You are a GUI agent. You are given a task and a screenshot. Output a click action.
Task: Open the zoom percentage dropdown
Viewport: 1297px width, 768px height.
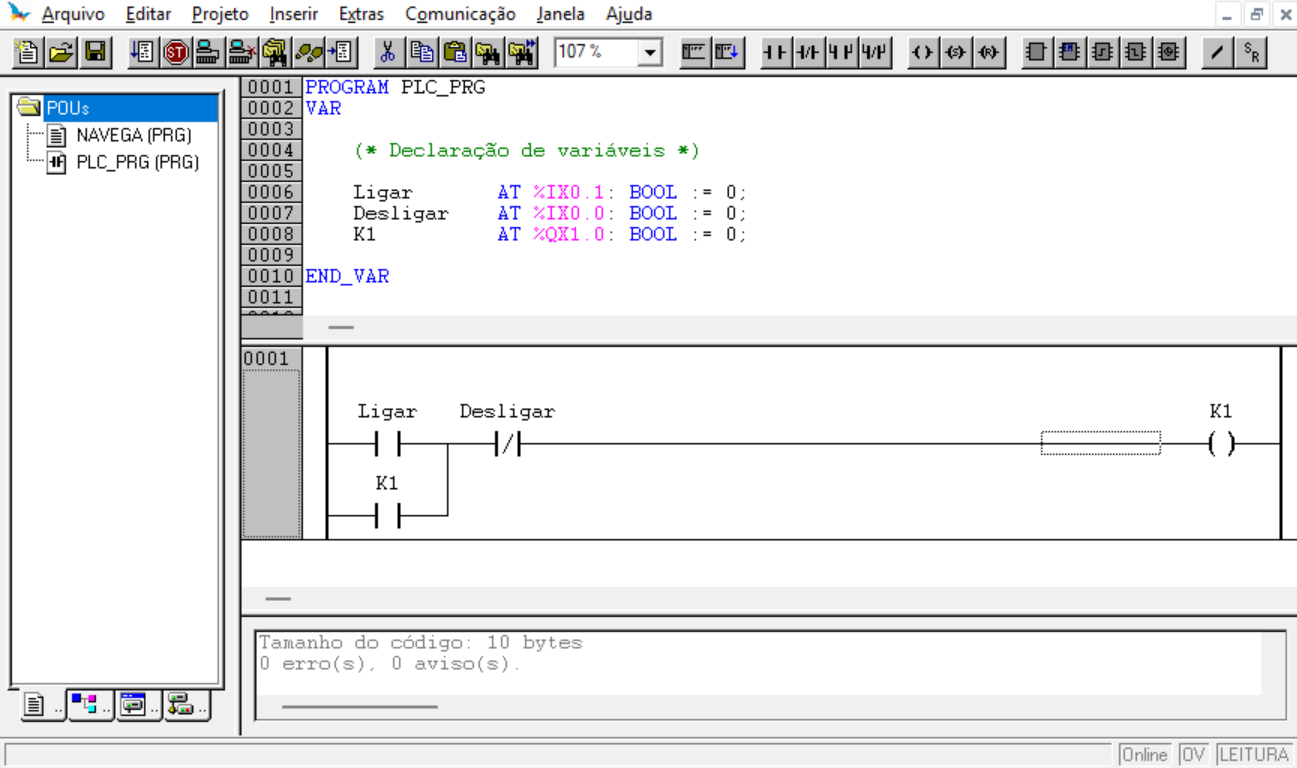pos(650,52)
